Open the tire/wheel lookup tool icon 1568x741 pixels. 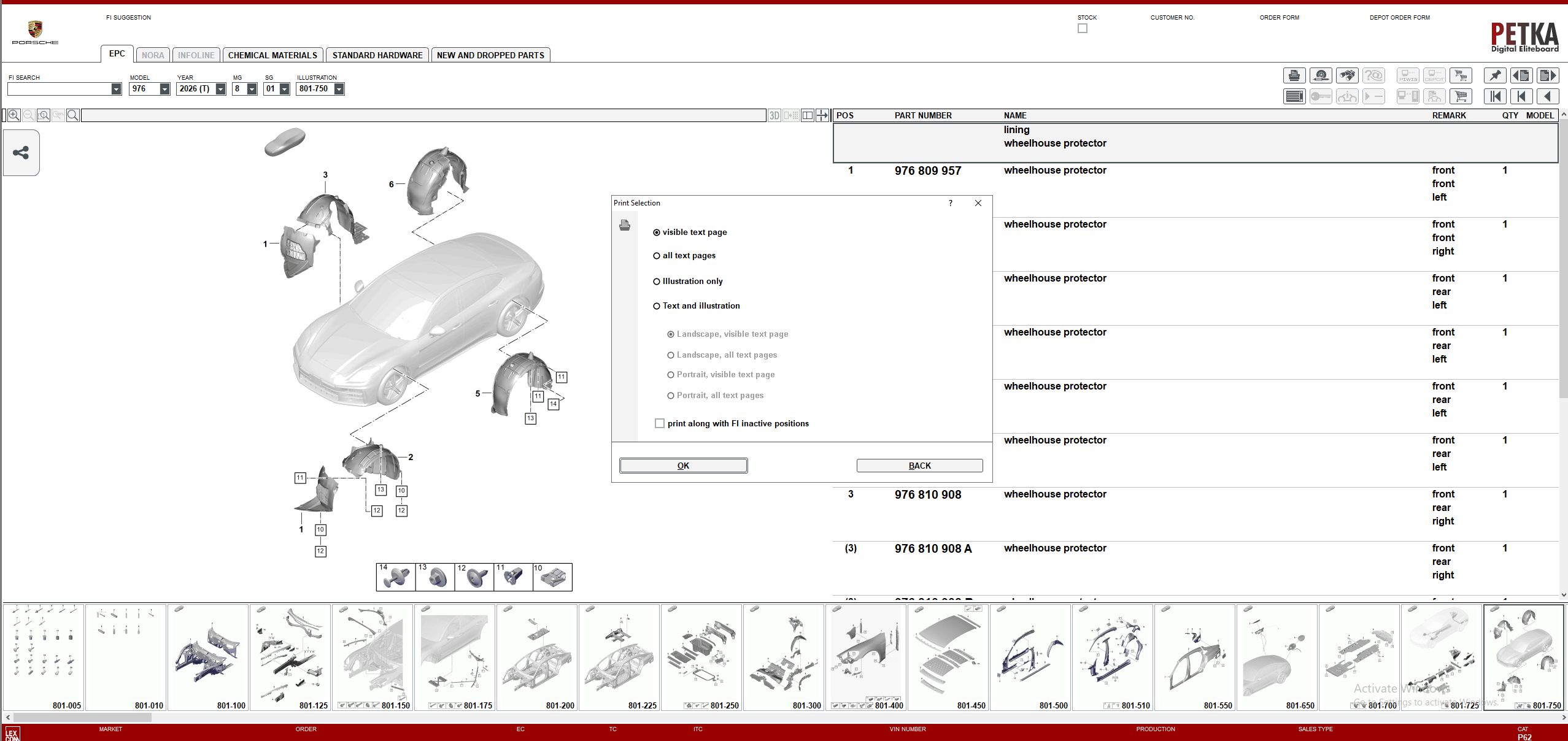(x=1321, y=75)
